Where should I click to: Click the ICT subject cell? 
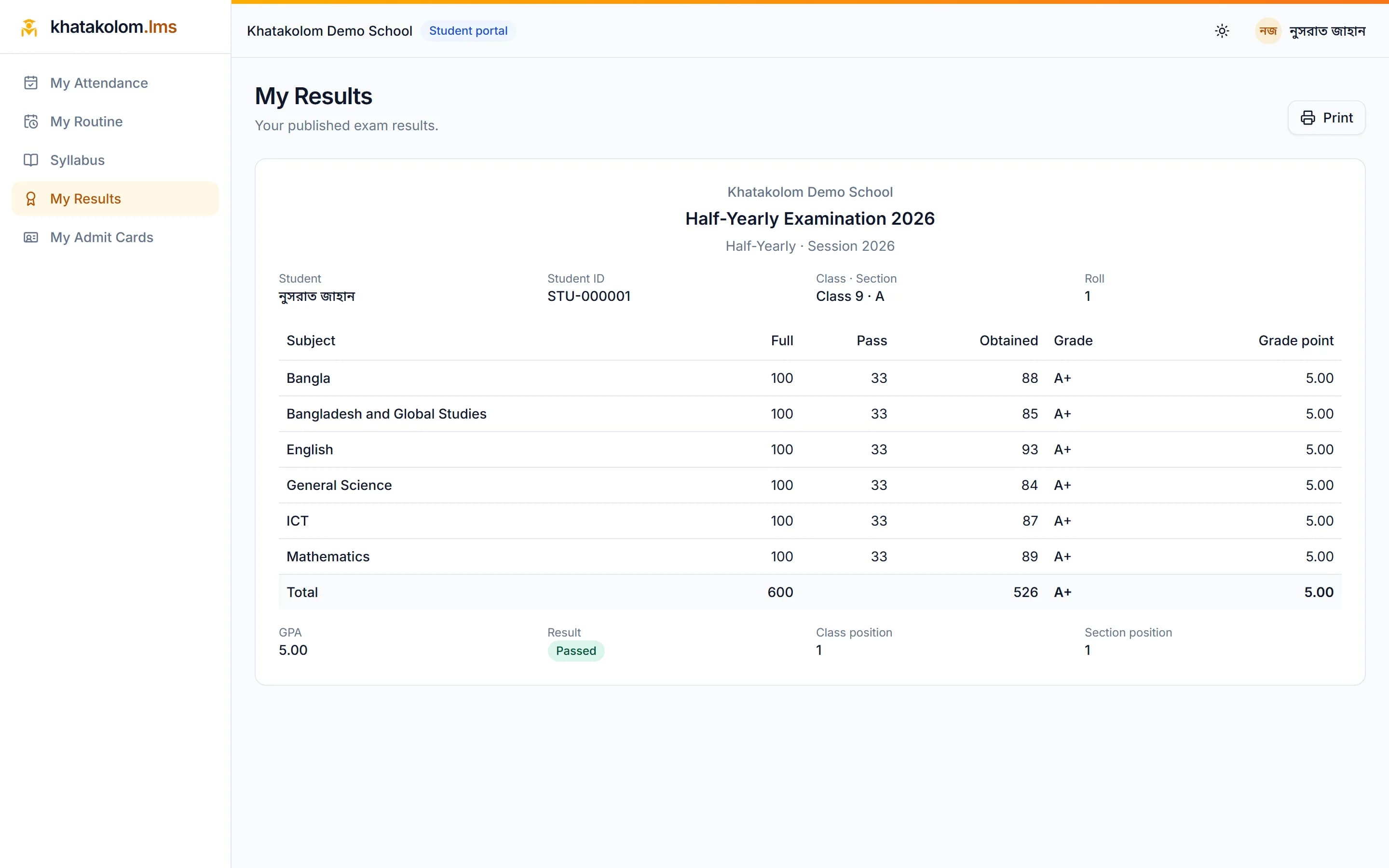click(297, 521)
